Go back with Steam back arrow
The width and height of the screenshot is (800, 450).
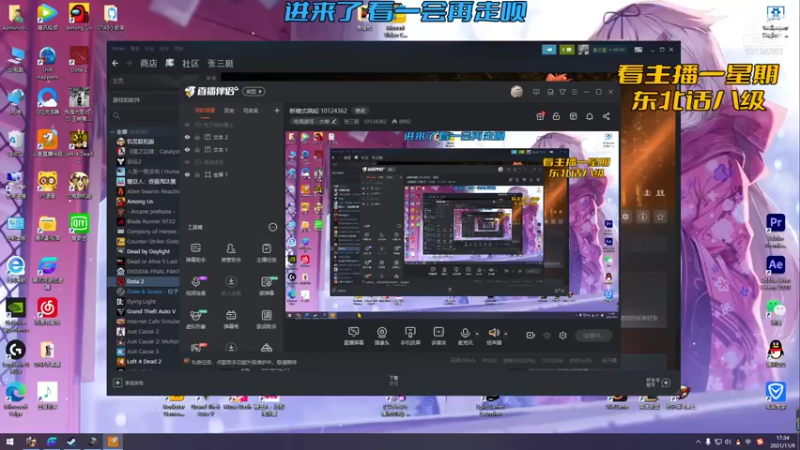tap(115, 63)
